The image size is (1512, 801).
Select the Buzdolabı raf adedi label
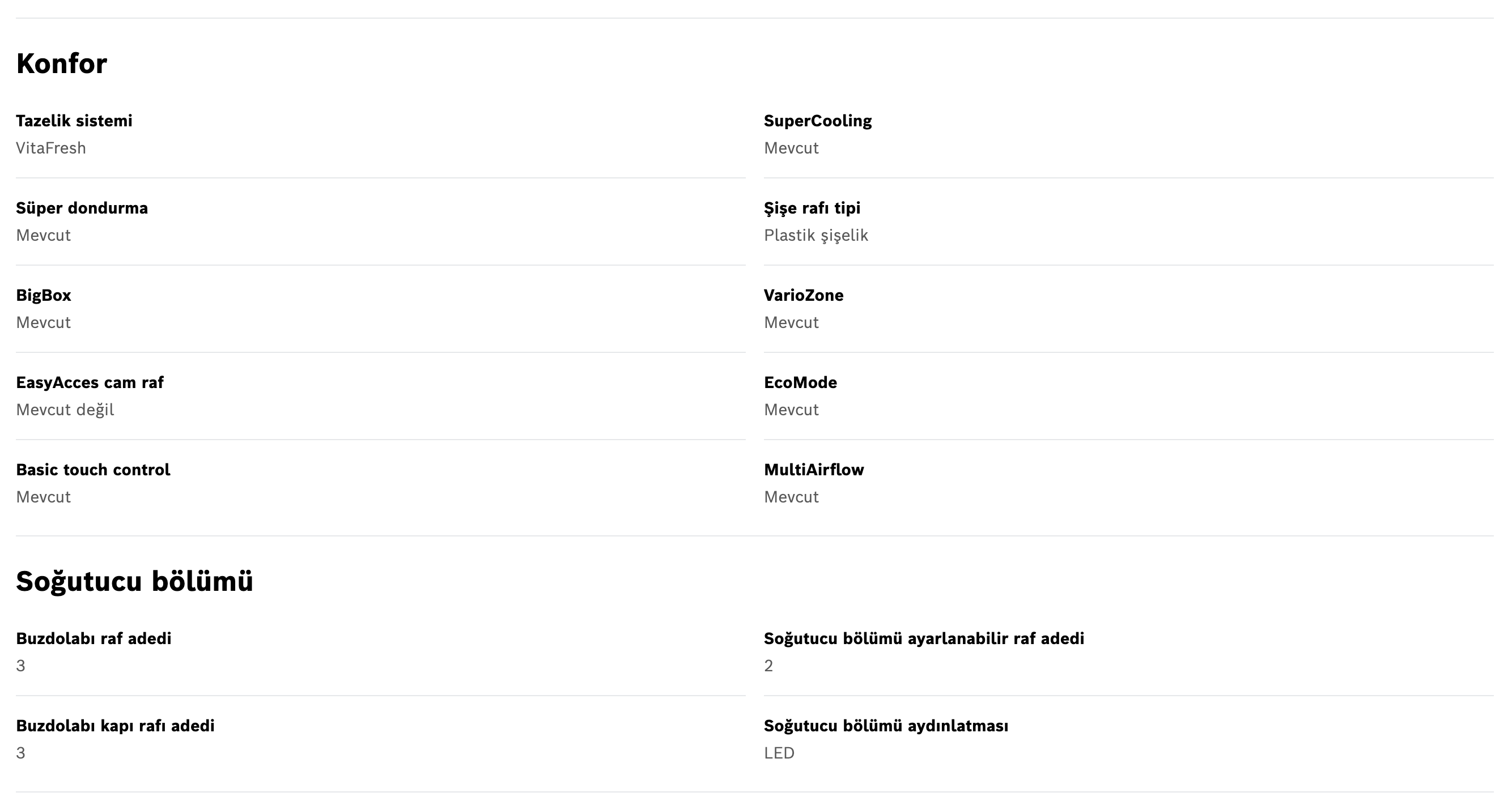[94, 638]
